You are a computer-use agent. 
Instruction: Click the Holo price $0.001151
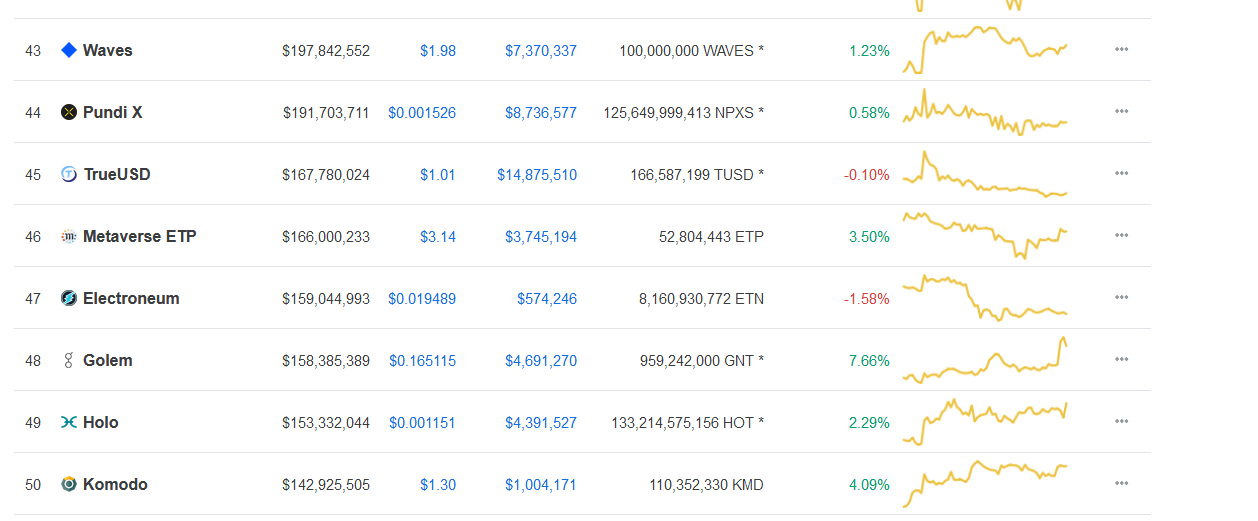pos(422,422)
